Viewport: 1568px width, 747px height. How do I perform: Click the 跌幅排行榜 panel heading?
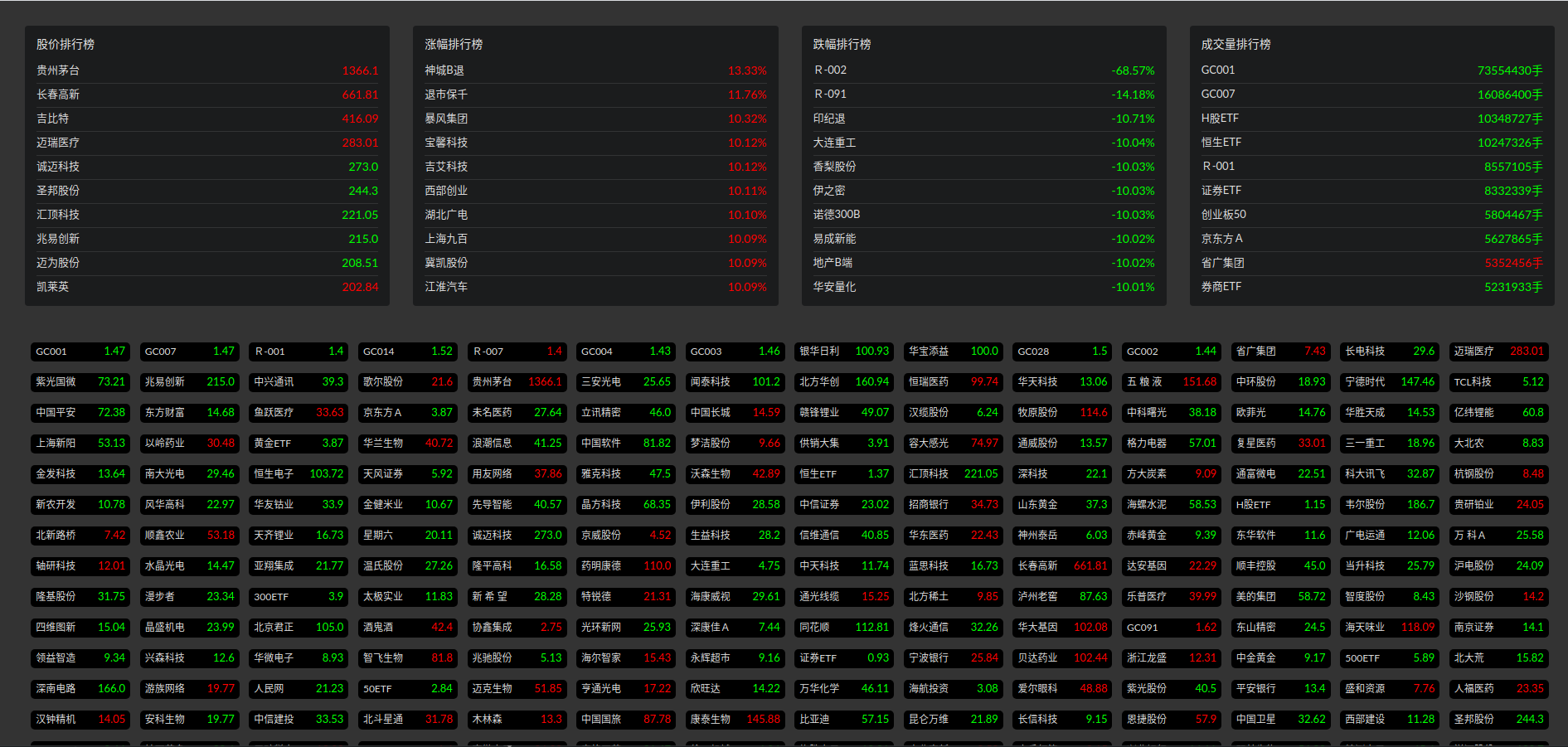[x=842, y=45]
